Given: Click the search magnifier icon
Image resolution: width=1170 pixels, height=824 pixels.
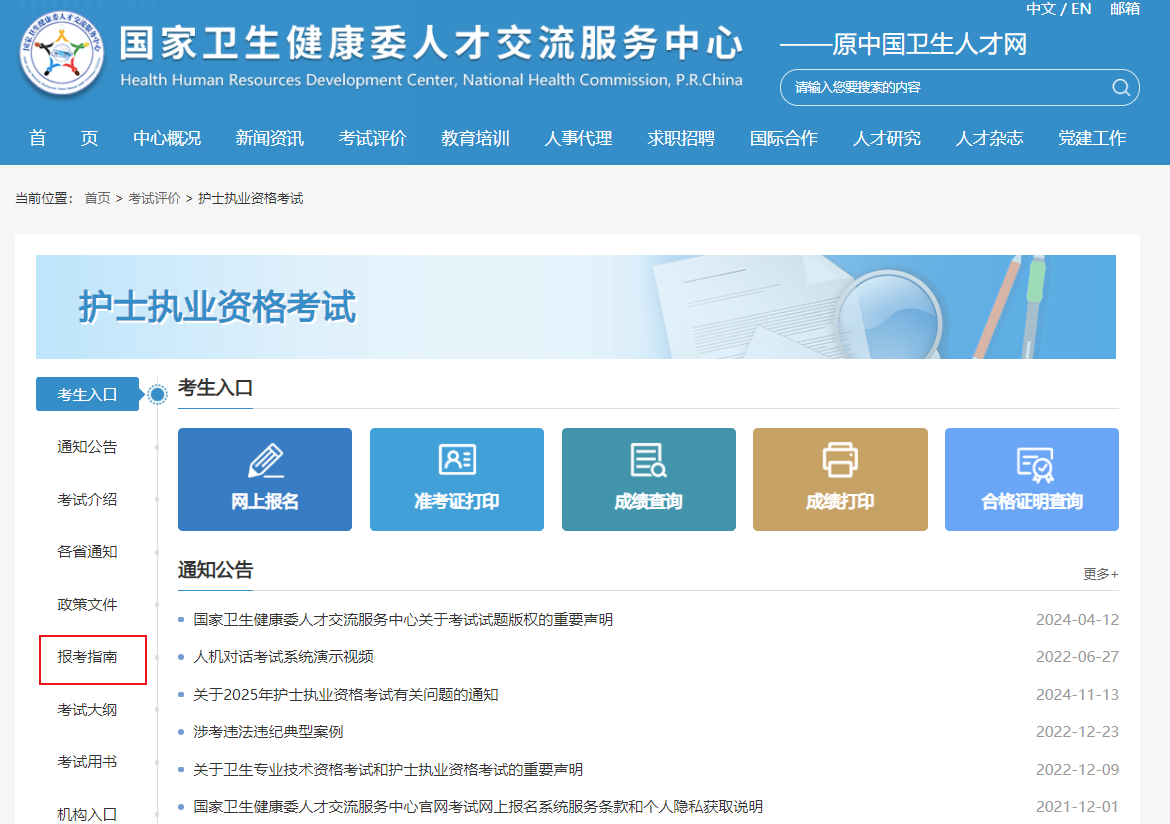Looking at the screenshot, I should pos(1120,88).
